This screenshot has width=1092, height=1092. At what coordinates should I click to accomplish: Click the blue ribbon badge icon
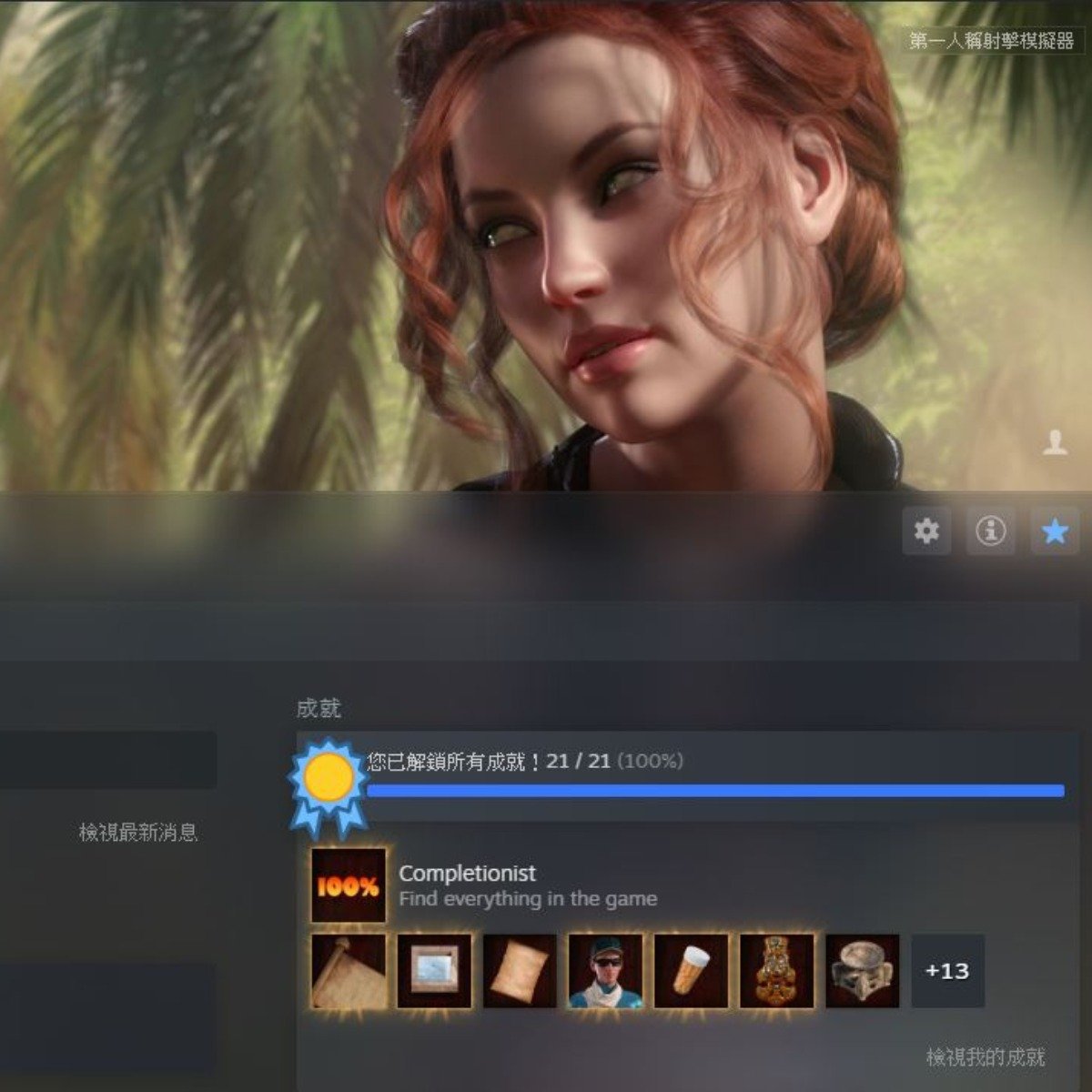coord(329,787)
